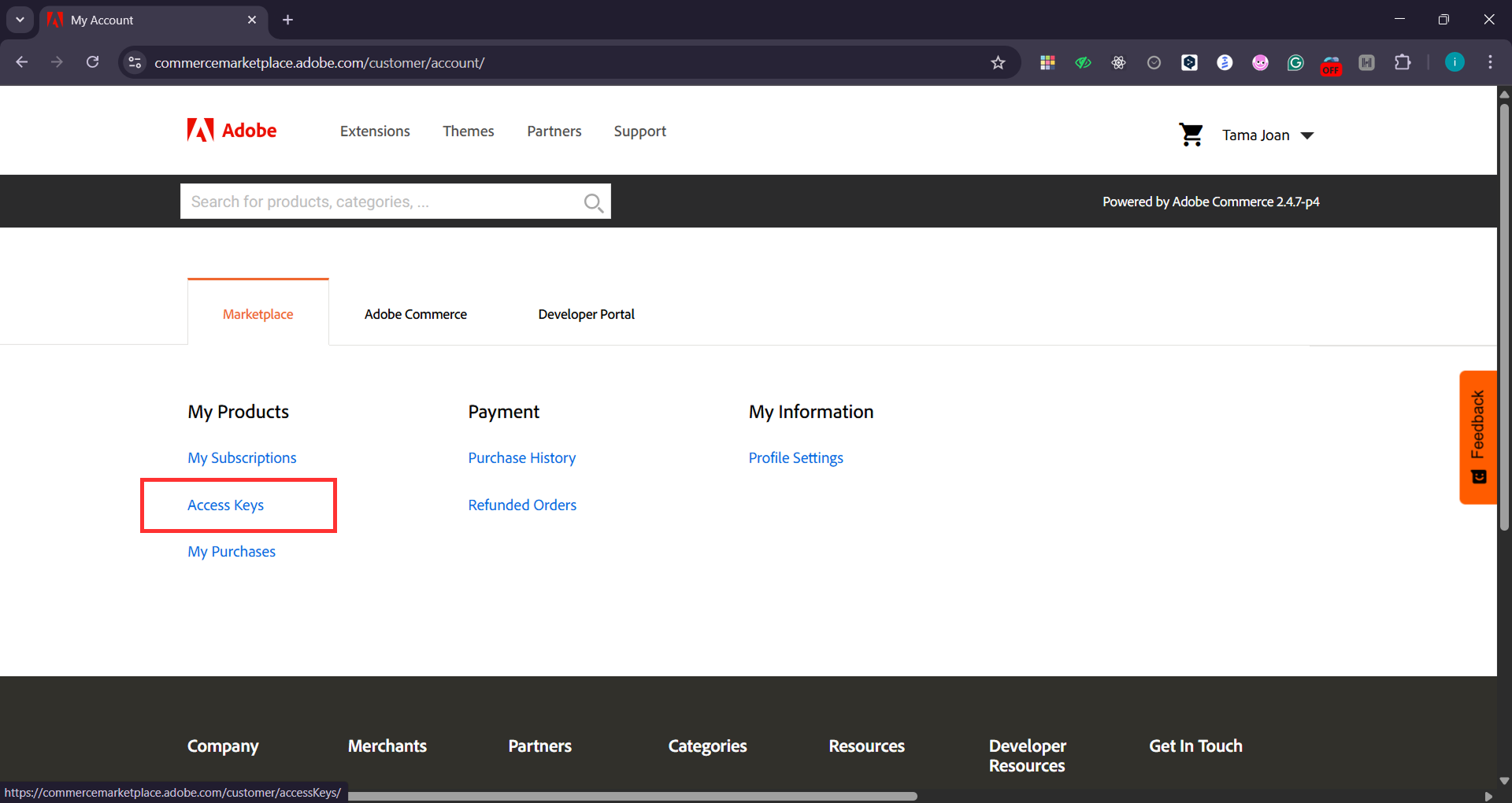The width and height of the screenshot is (1512, 803).
Task: Open the Partners menu in header
Action: tap(554, 131)
